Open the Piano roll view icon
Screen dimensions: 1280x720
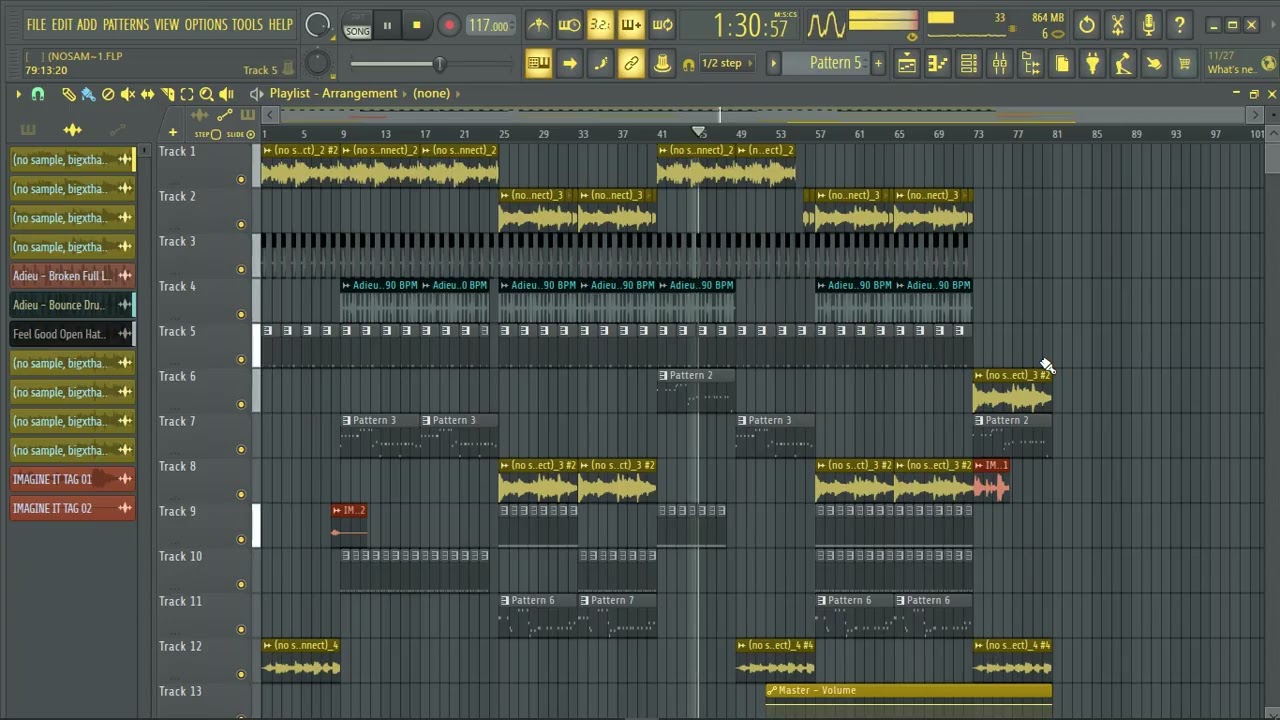coord(938,64)
